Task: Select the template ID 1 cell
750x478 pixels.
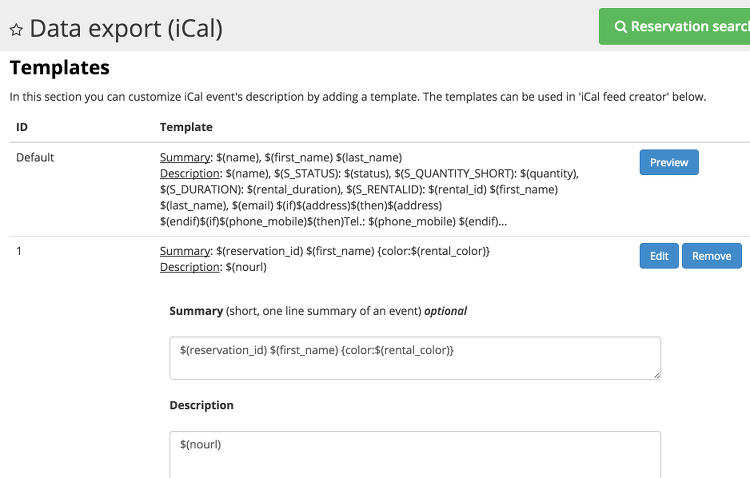Action: point(20,250)
